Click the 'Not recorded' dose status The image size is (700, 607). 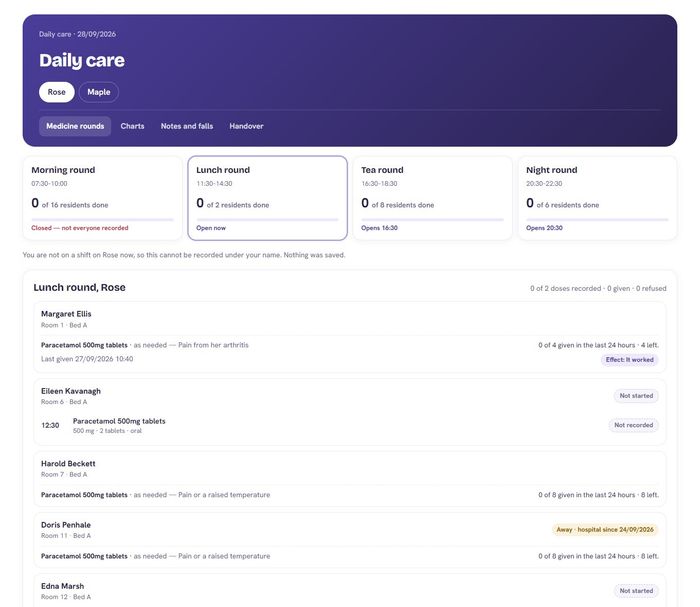tap(633, 425)
